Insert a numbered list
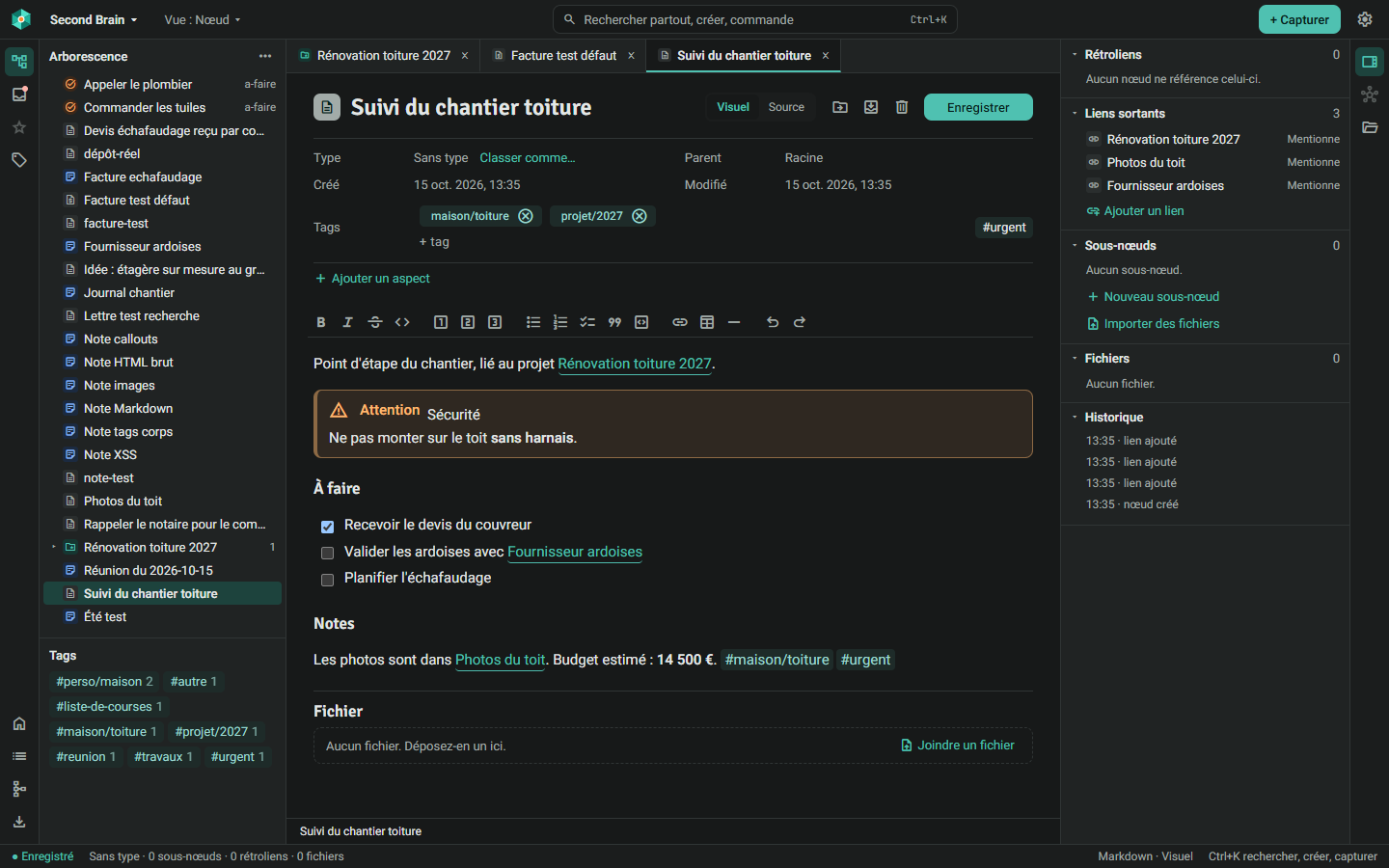The height and width of the screenshot is (868, 1389). click(560, 322)
